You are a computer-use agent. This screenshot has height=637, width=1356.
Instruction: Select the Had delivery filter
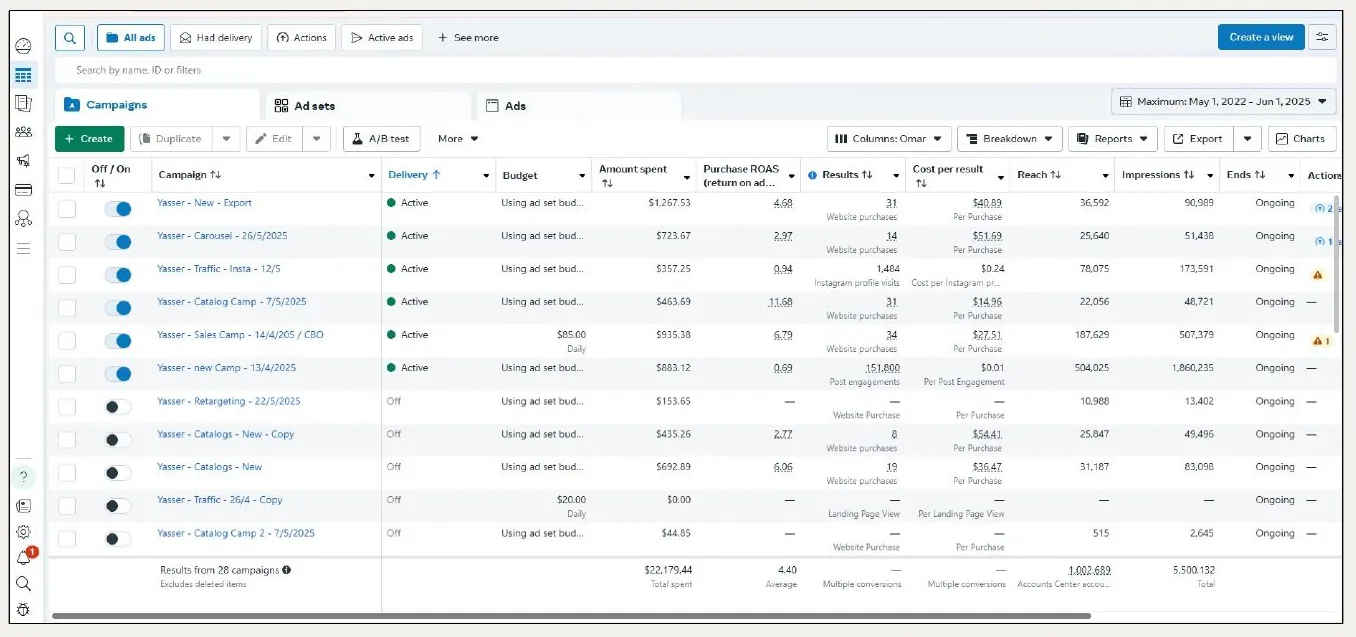215,38
